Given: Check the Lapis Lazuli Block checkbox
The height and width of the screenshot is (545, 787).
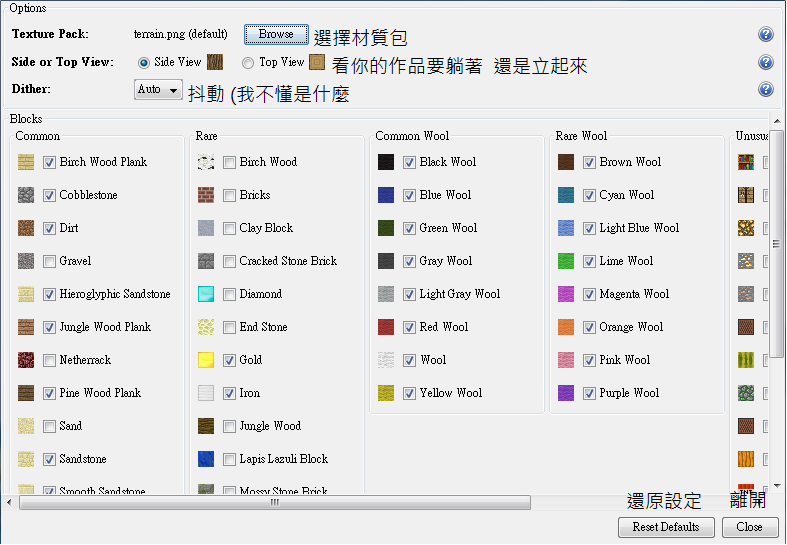Looking at the screenshot, I should click(x=229, y=459).
